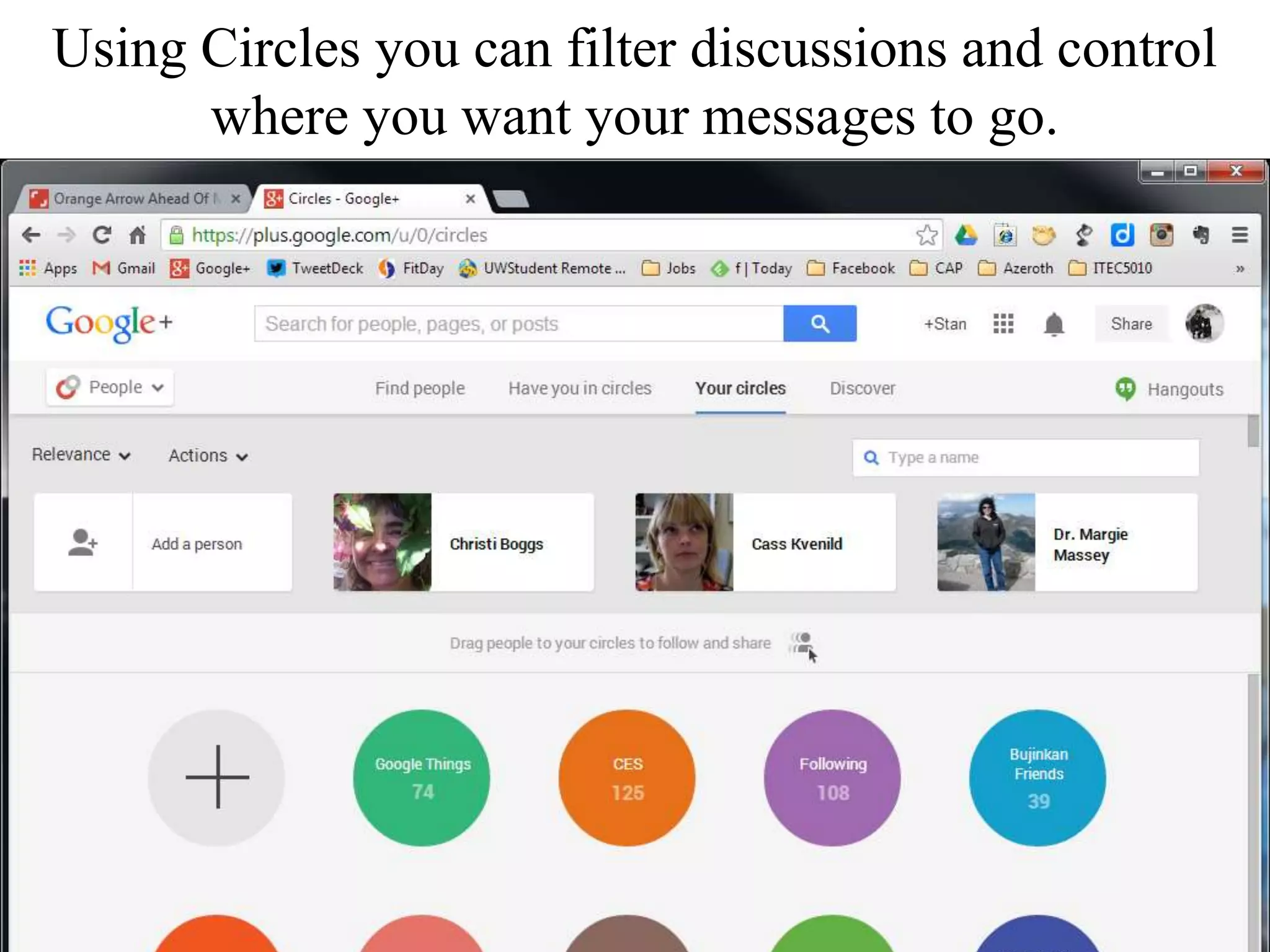Image resolution: width=1270 pixels, height=952 pixels.
Task: Open the Chrome hamburger menu
Action: [1240, 235]
